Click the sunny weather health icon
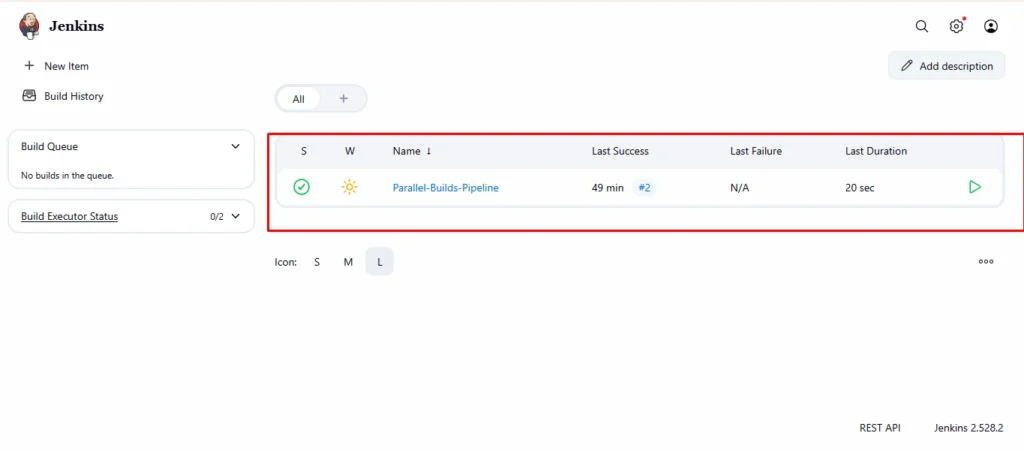Image resolution: width=1024 pixels, height=451 pixels. click(x=349, y=187)
